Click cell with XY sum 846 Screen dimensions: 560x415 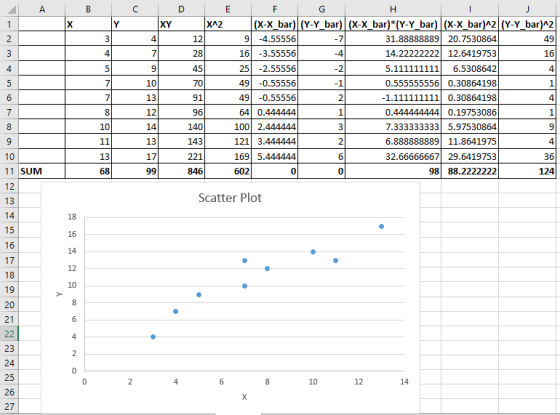point(181,171)
